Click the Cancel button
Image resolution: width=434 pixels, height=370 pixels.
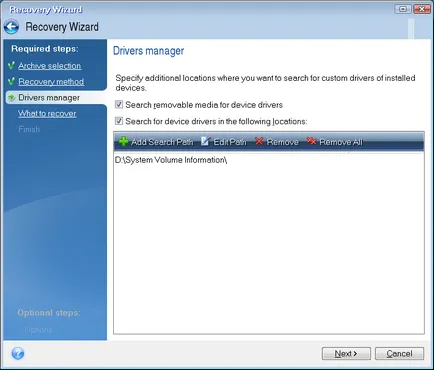(x=399, y=353)
